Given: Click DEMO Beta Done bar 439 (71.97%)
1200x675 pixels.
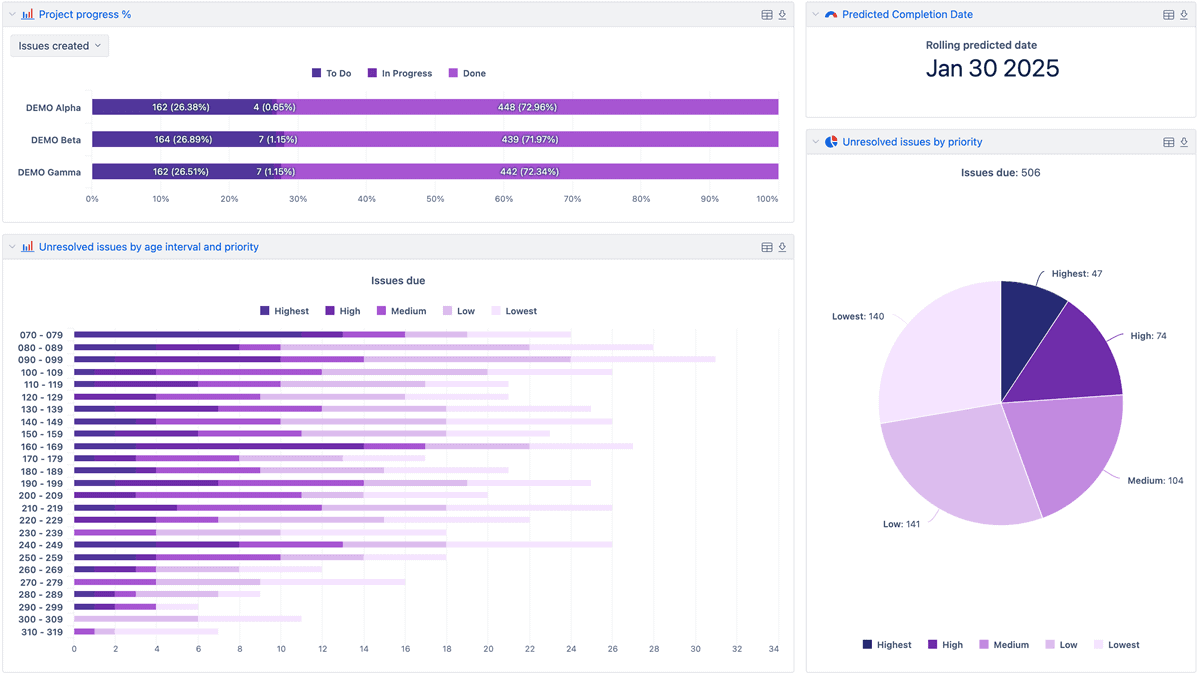Looking at the screenshot, I should click(532, 139).
